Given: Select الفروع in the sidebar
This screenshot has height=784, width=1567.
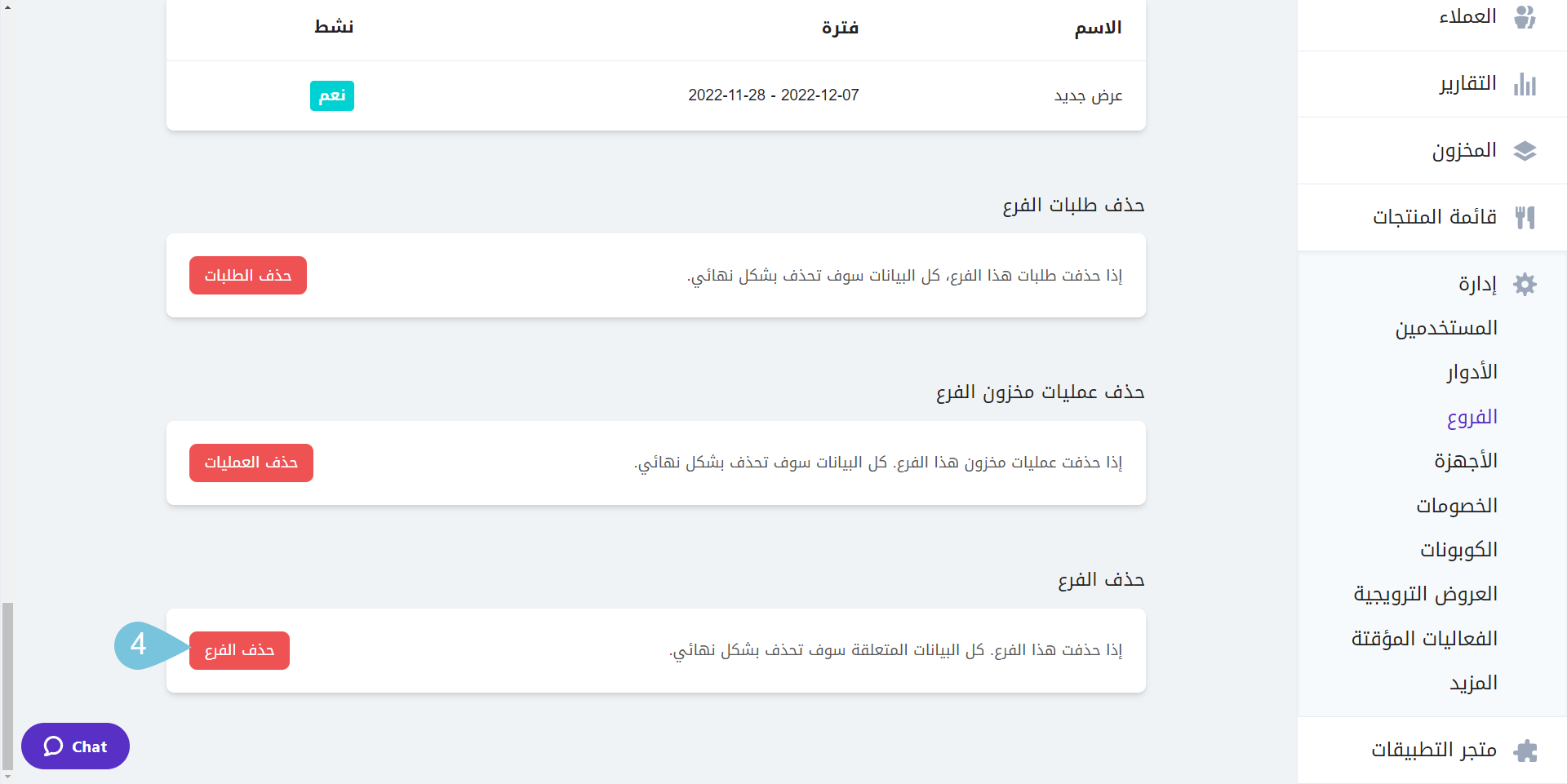Looking at the screenshot, I should 1472,416.
